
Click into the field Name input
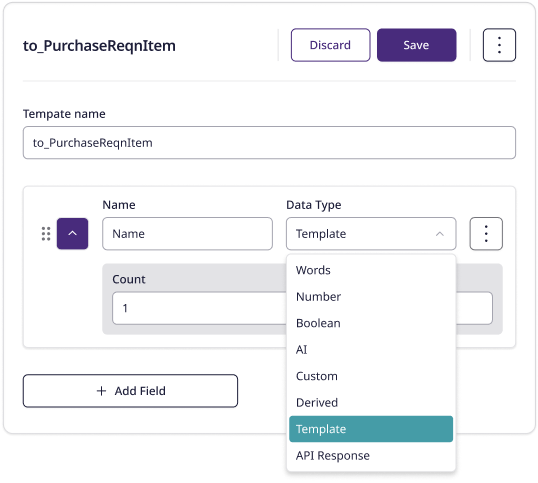pyautogui.click(x=187, y=234)
